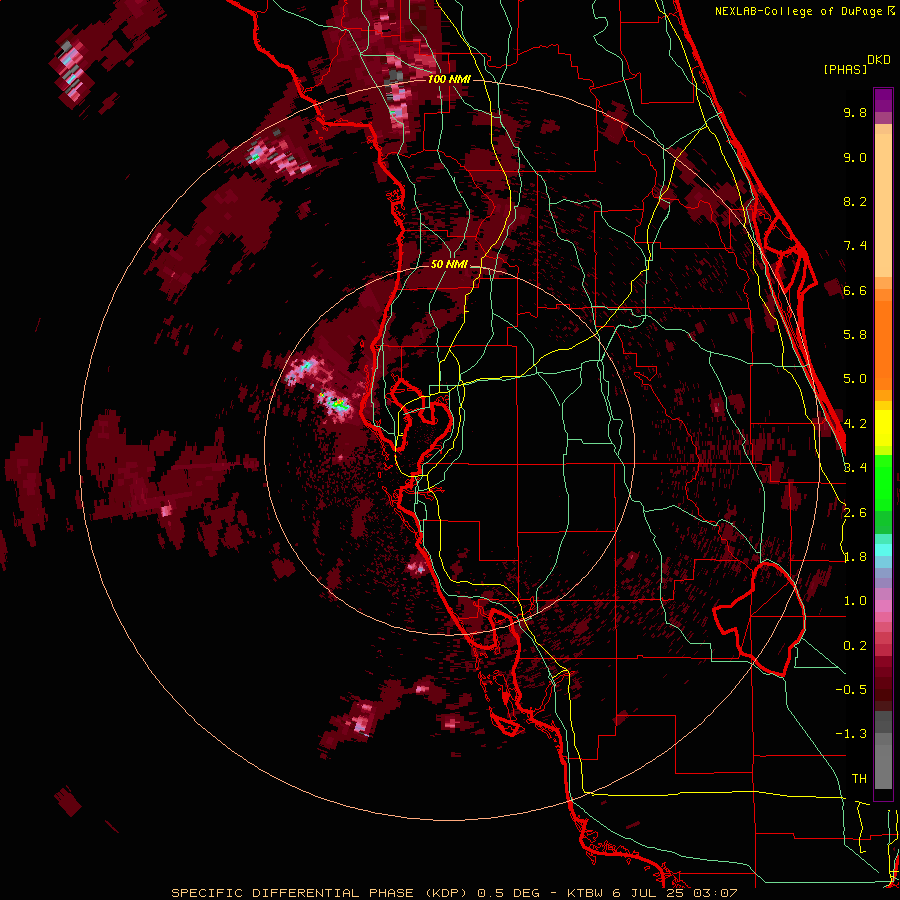Click the 0.2 legend value
900x900 pixels.
855,646
